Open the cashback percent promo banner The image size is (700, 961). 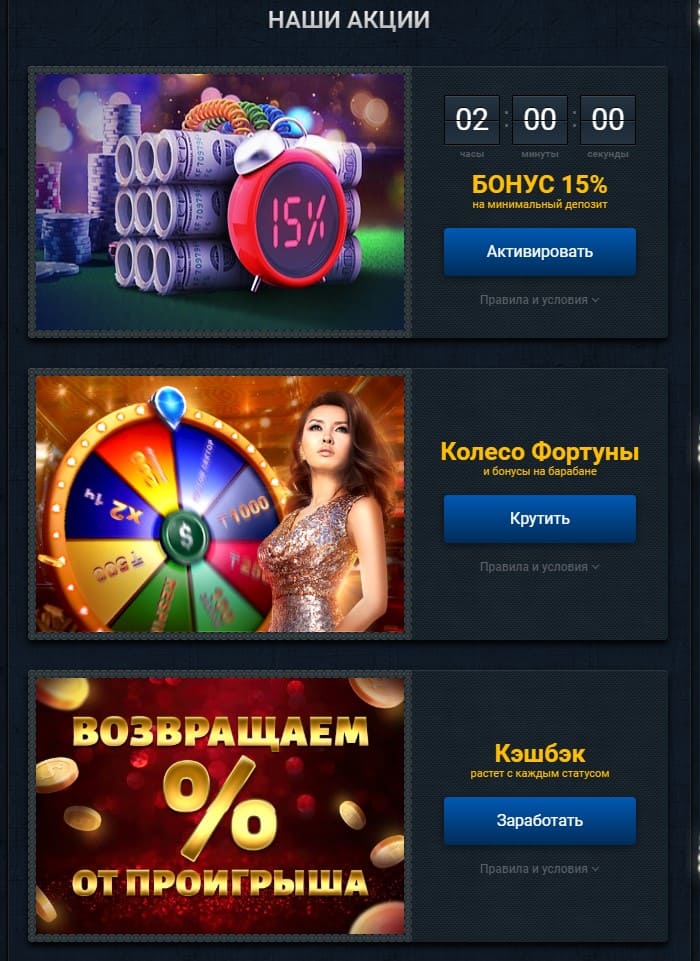point(220,806)
